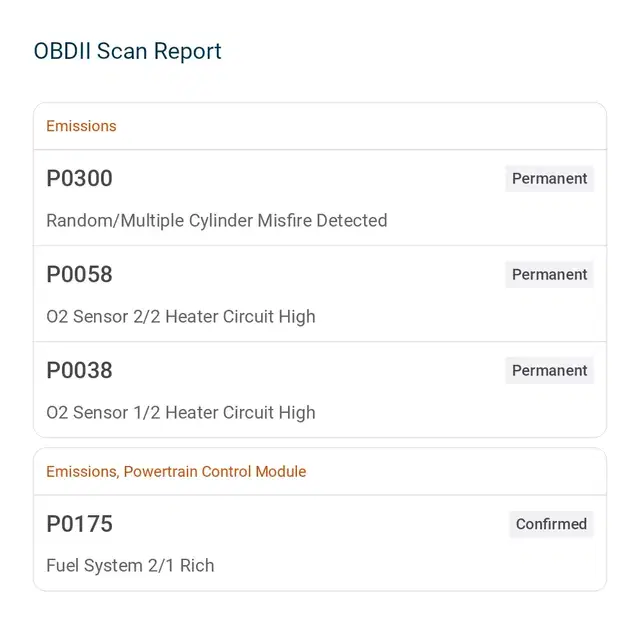640x640 pixels.
Task: Click the Permanent badge next to P0300
Action: [x=549, y=178]
